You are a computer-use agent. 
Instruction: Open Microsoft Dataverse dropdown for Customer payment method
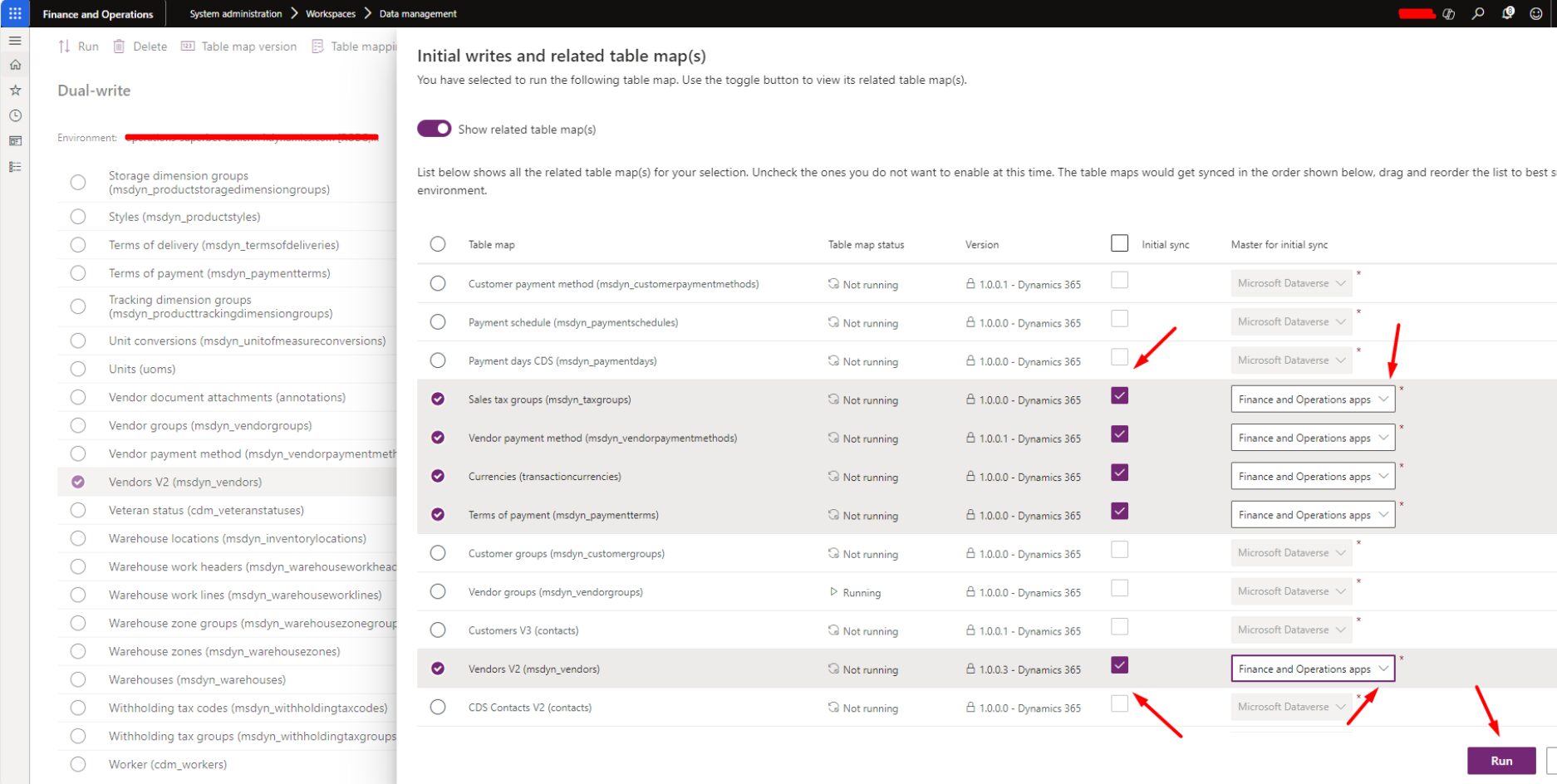coord(1291,283)
